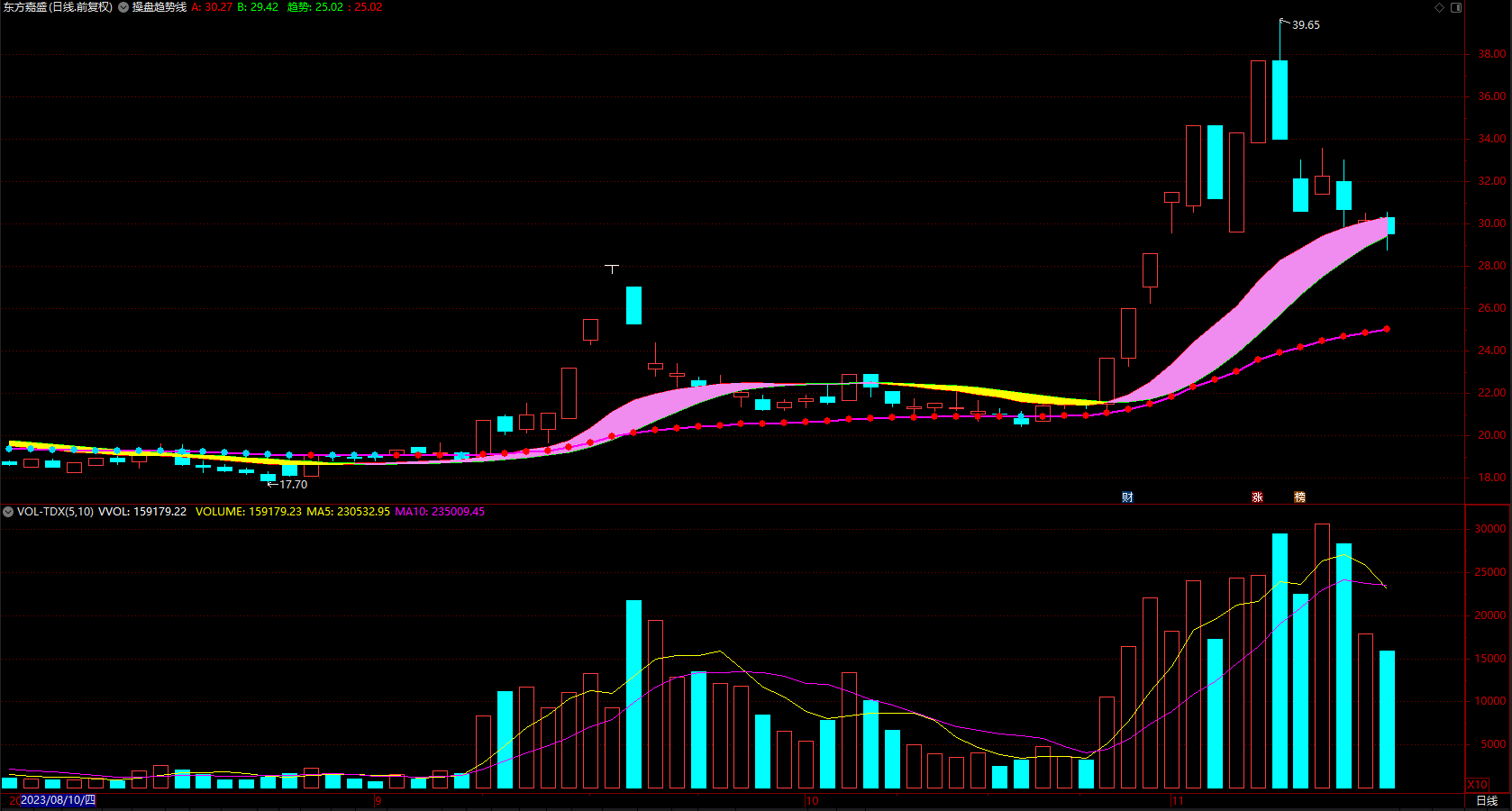1512x811 pixels.
Task: Click the month 10 marker on time axis
Action: coord(812,801)
